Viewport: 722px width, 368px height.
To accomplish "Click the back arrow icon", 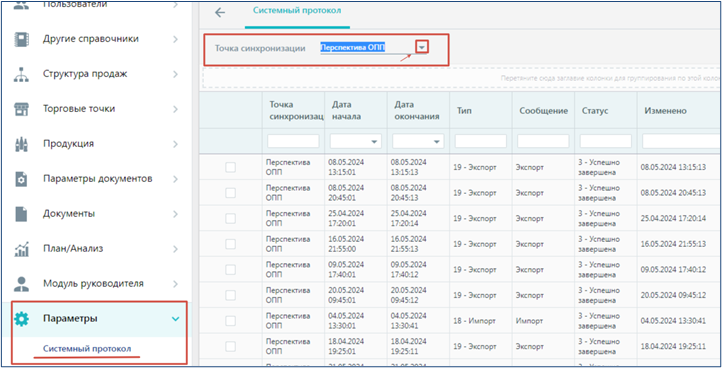I will (220, 12).
